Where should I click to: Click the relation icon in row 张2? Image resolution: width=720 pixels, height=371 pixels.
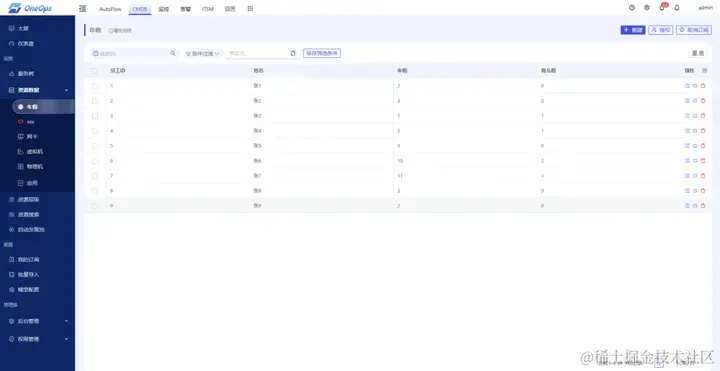(x=695, y=101)
